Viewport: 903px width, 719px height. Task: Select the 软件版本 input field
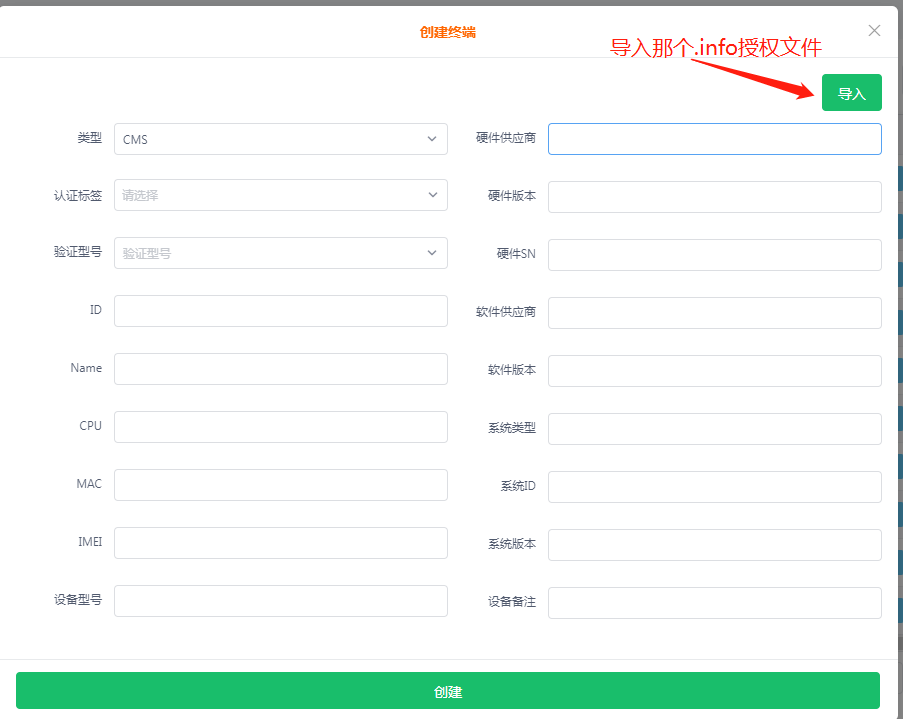[714, 371]
